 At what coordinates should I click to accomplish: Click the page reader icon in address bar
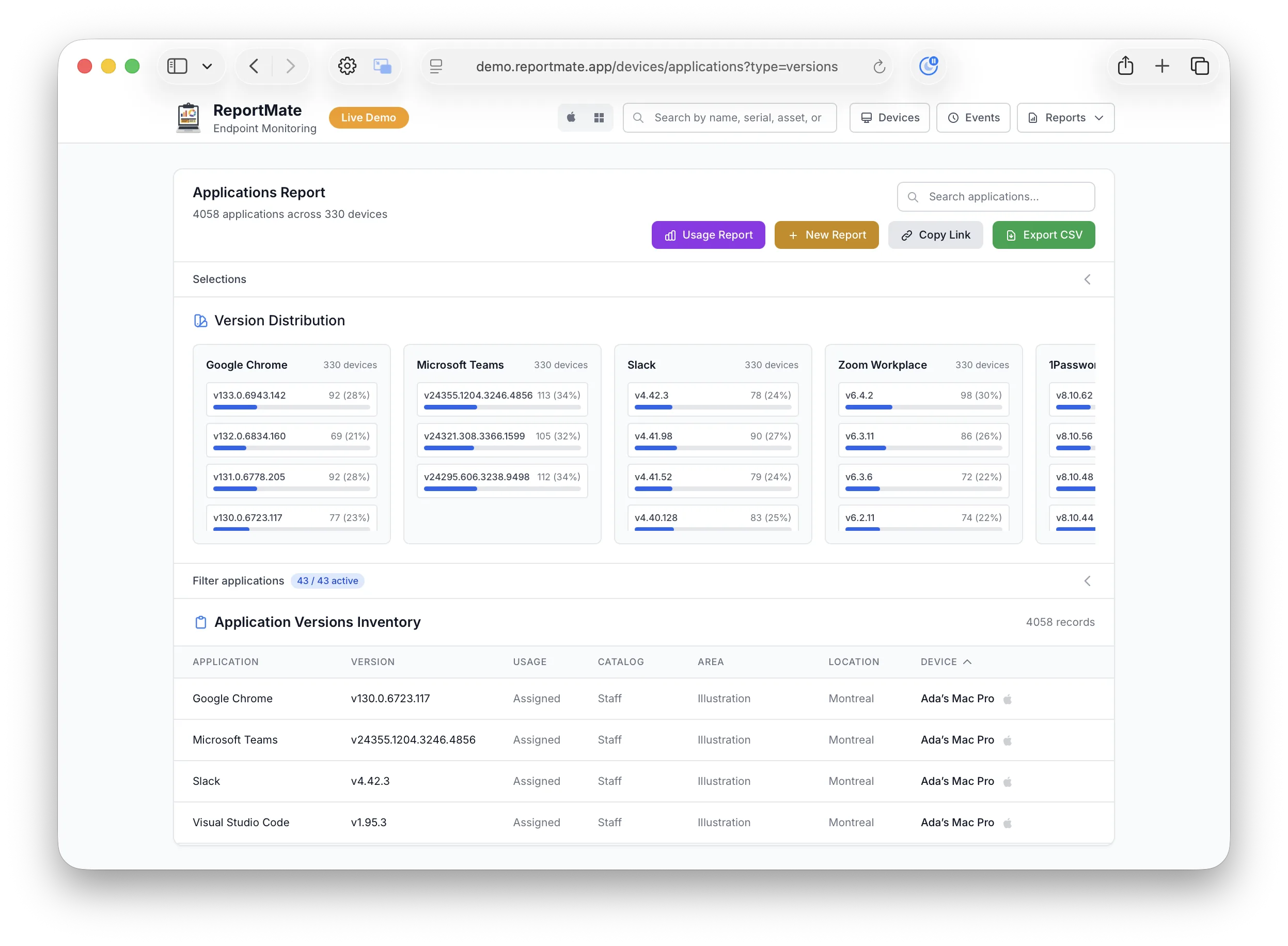tap(436, 67)
